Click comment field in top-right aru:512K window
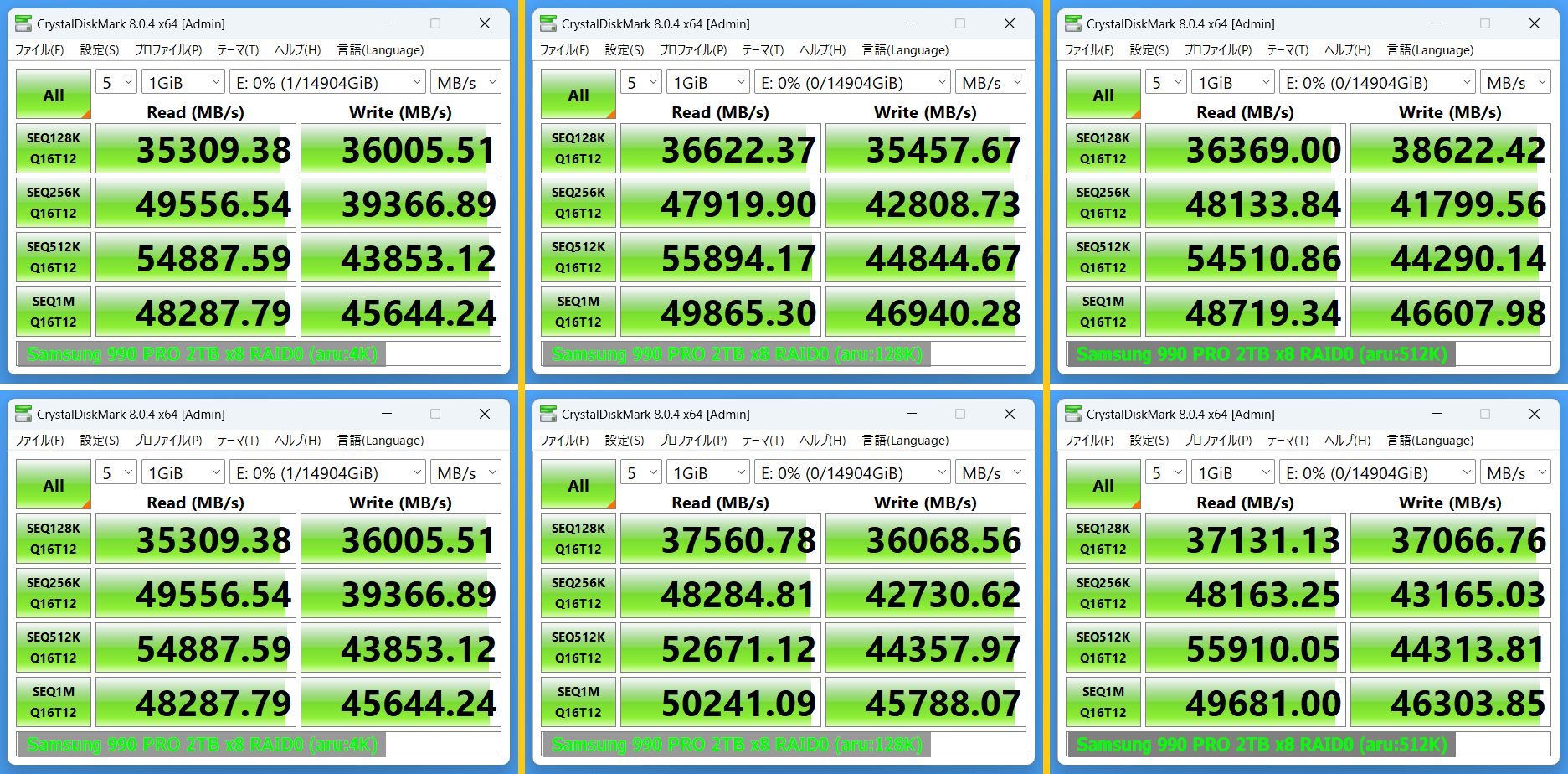 pyautogui.click(x=1308, y=353)
